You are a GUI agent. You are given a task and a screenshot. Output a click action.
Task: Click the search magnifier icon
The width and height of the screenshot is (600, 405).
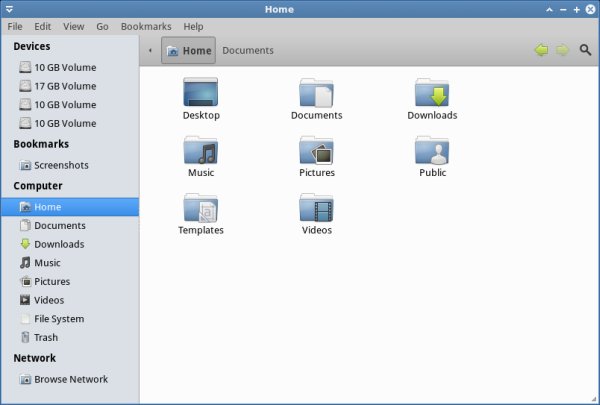point(585,50)
